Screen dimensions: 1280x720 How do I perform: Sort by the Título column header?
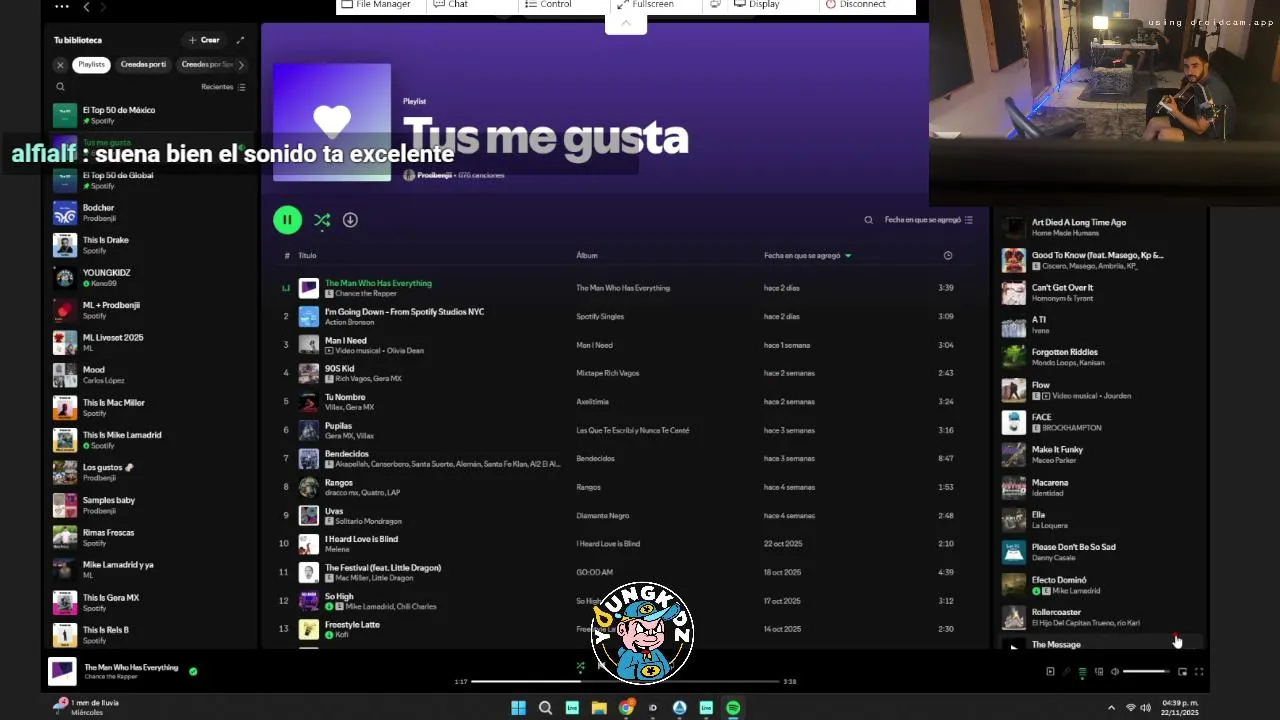pos(307,255)
